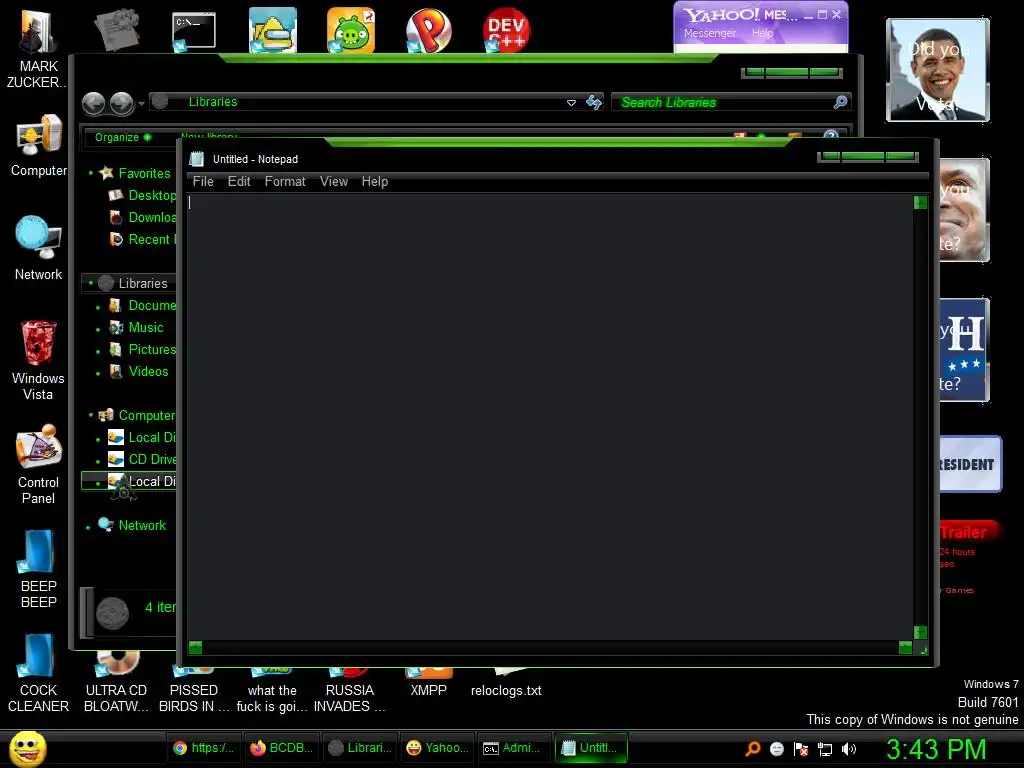The width and height of the screenshot is (1024, 768).
Task: Open the Yahoo Messenger menu
Action: pyautogui.click(x=709, y=33)
